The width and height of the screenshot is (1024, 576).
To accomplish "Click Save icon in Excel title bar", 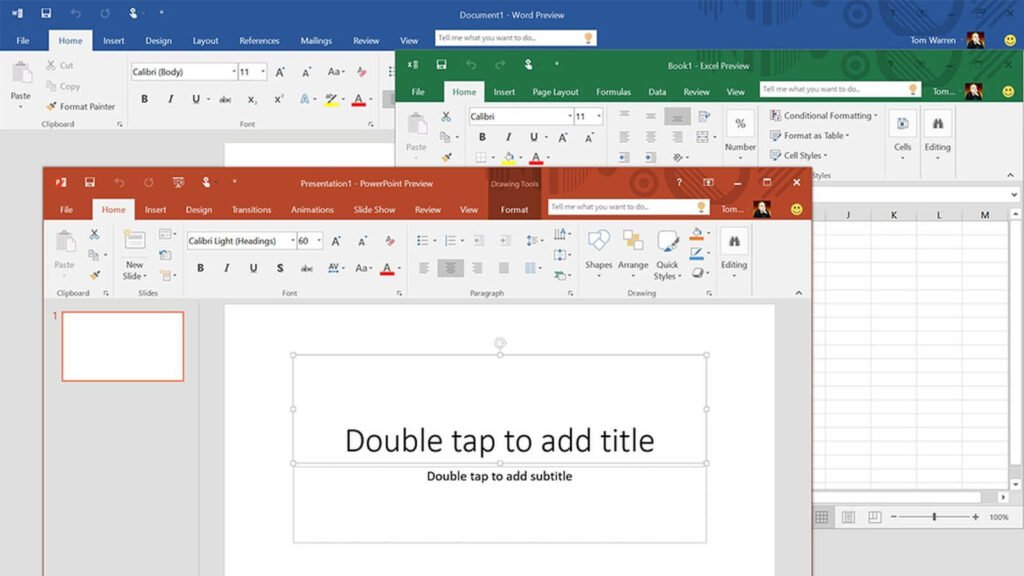I will pos(441,64).
